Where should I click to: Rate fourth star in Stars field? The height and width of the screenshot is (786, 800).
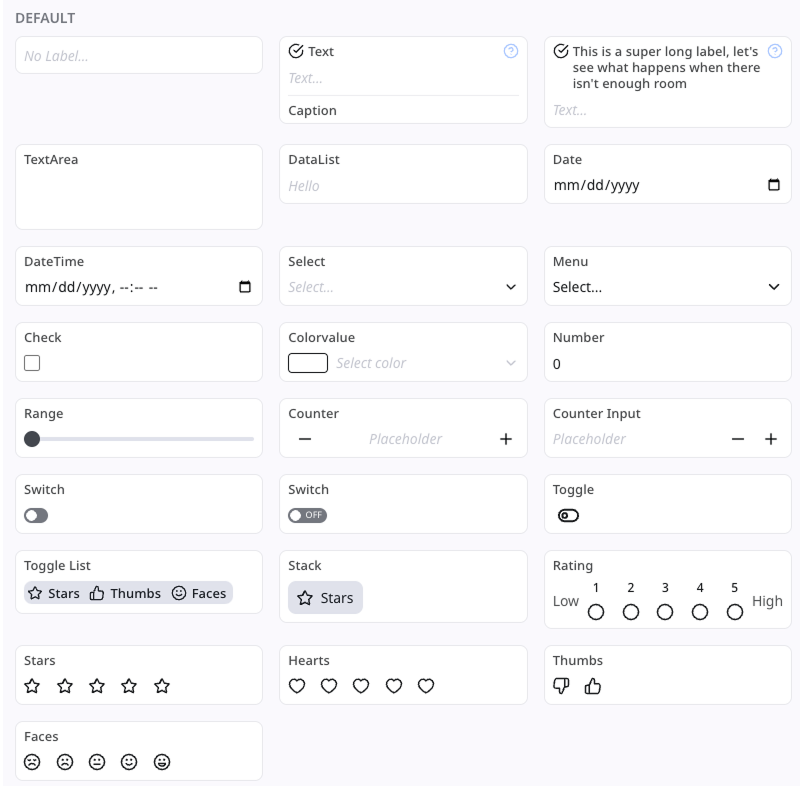pos(129,686)
